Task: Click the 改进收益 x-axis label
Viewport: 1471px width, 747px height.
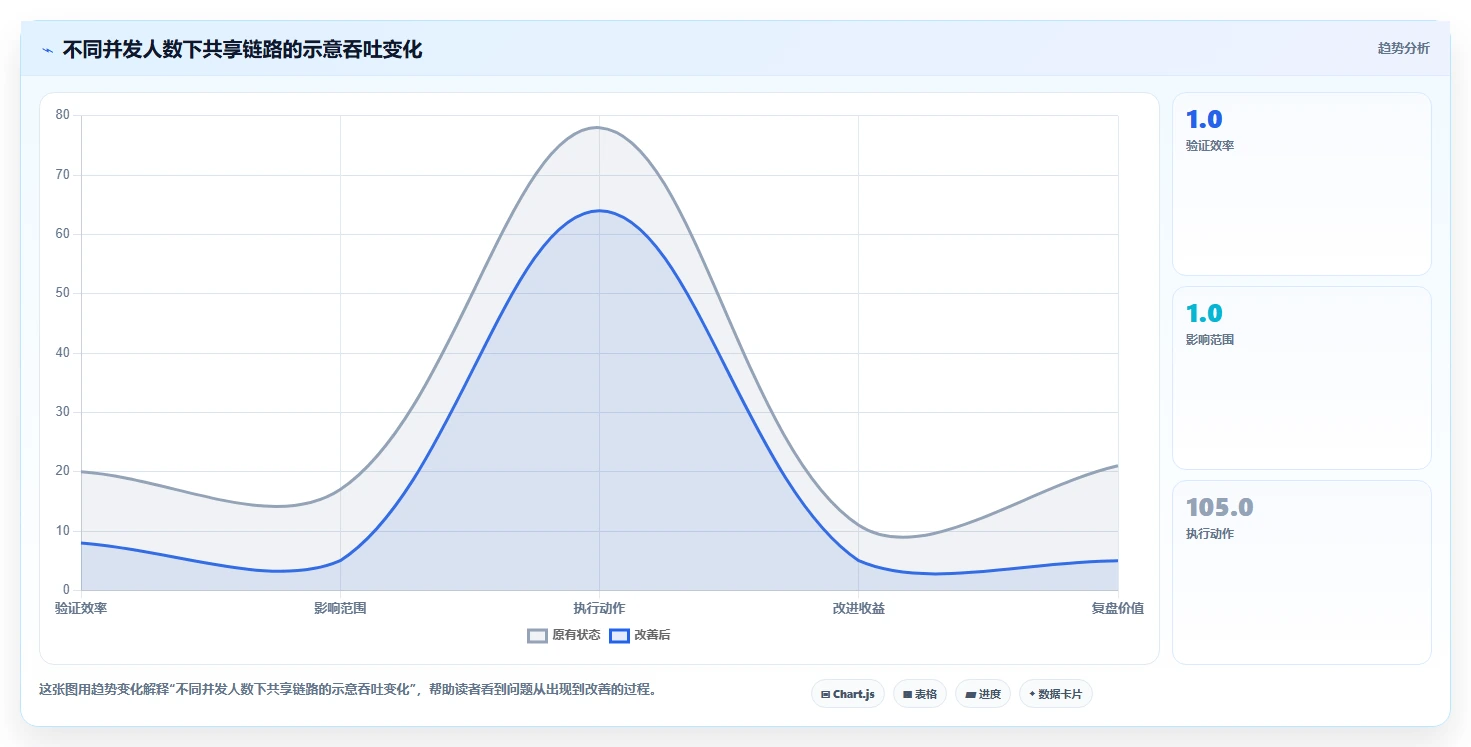Action: [x=858, y=608]
